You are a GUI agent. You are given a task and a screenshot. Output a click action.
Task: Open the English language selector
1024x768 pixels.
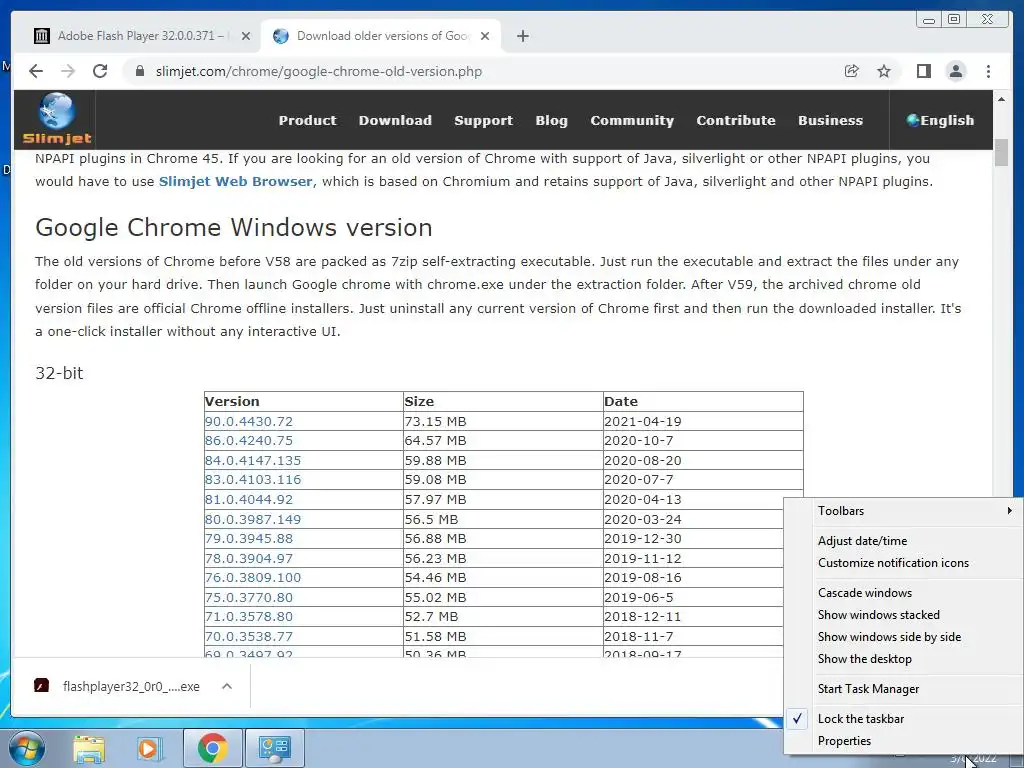940,120
